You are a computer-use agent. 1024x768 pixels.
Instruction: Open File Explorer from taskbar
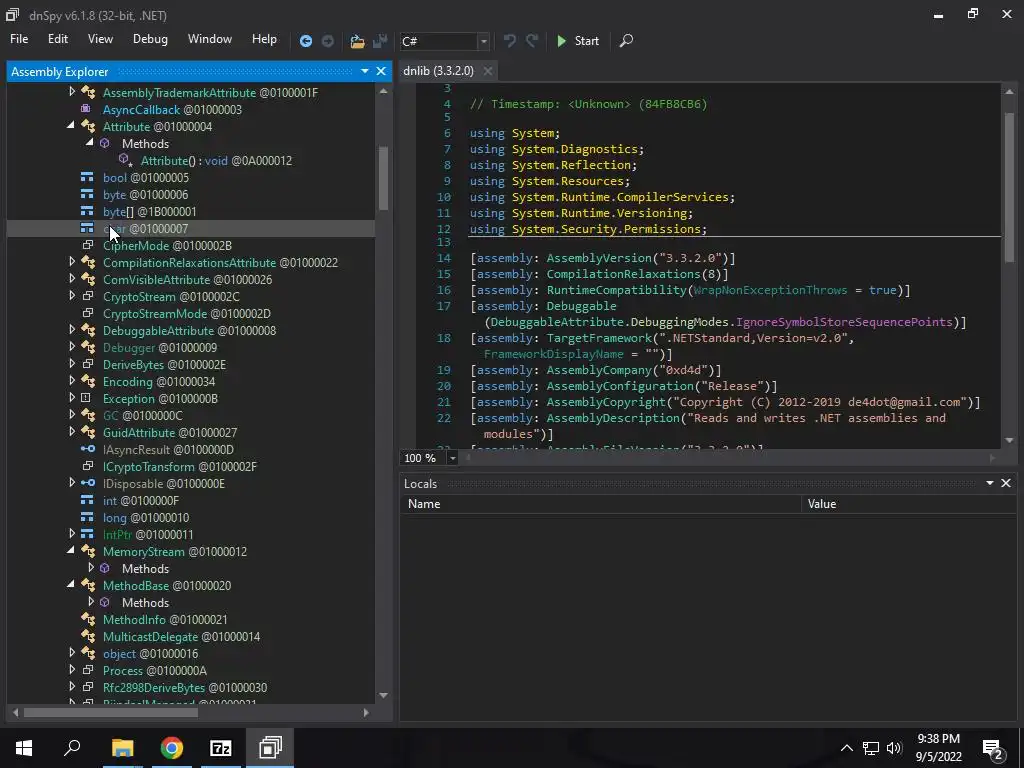123,748
